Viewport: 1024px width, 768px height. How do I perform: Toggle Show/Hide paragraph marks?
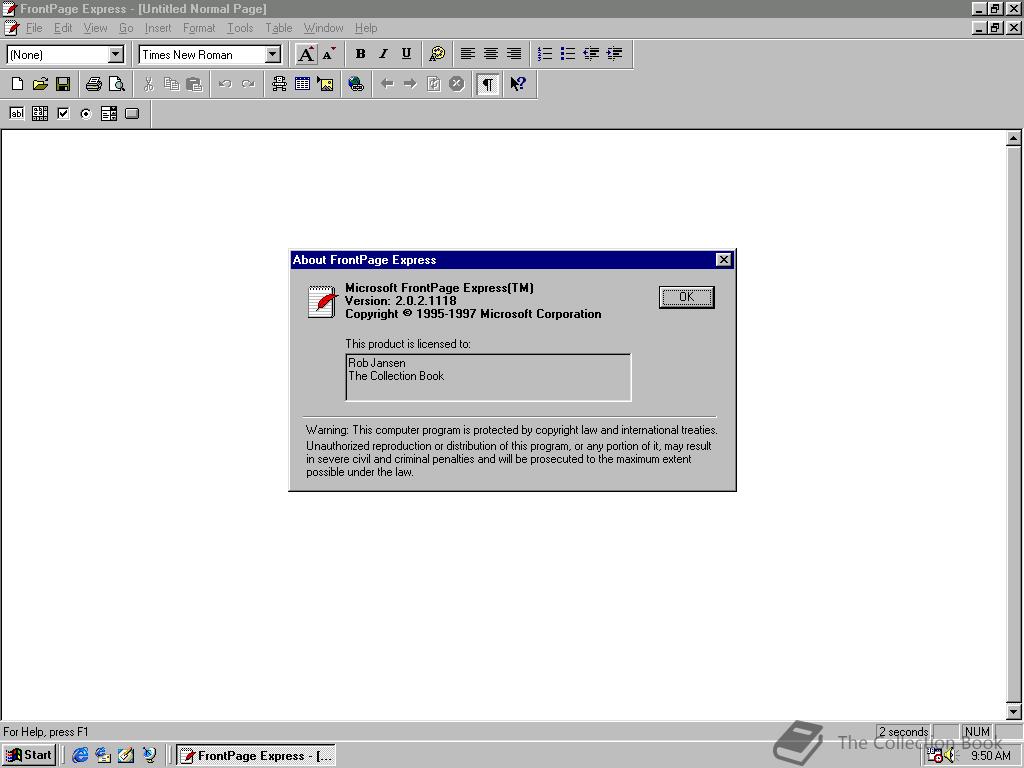488,84
